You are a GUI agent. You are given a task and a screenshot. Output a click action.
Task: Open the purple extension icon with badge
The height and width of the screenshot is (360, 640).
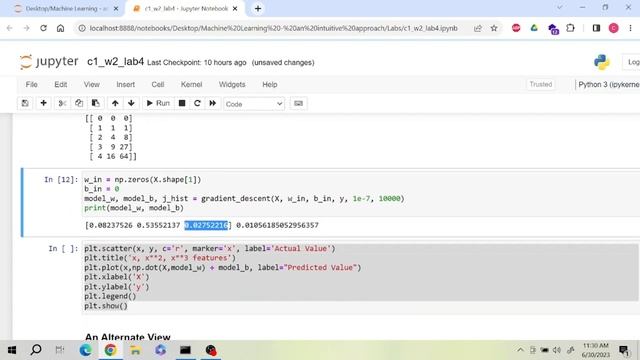pos(553,29)
